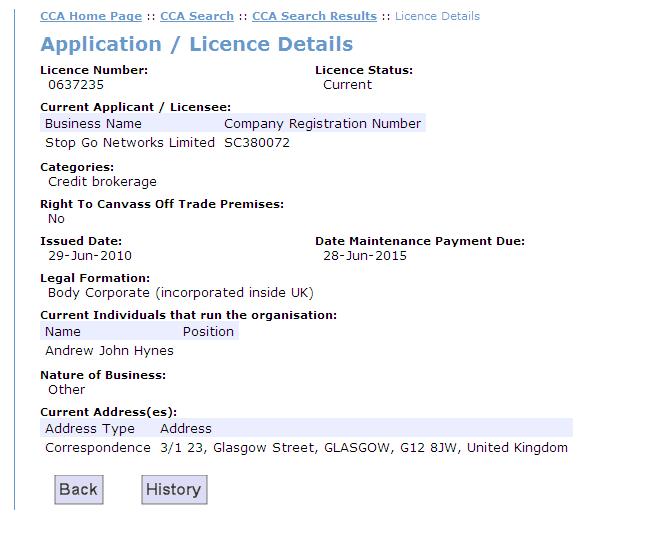Image resolution: width=668 pixels, height=543 pixels.
Task: Click the payment due date 28-Jun-2015
Action: tap(365, 256)
